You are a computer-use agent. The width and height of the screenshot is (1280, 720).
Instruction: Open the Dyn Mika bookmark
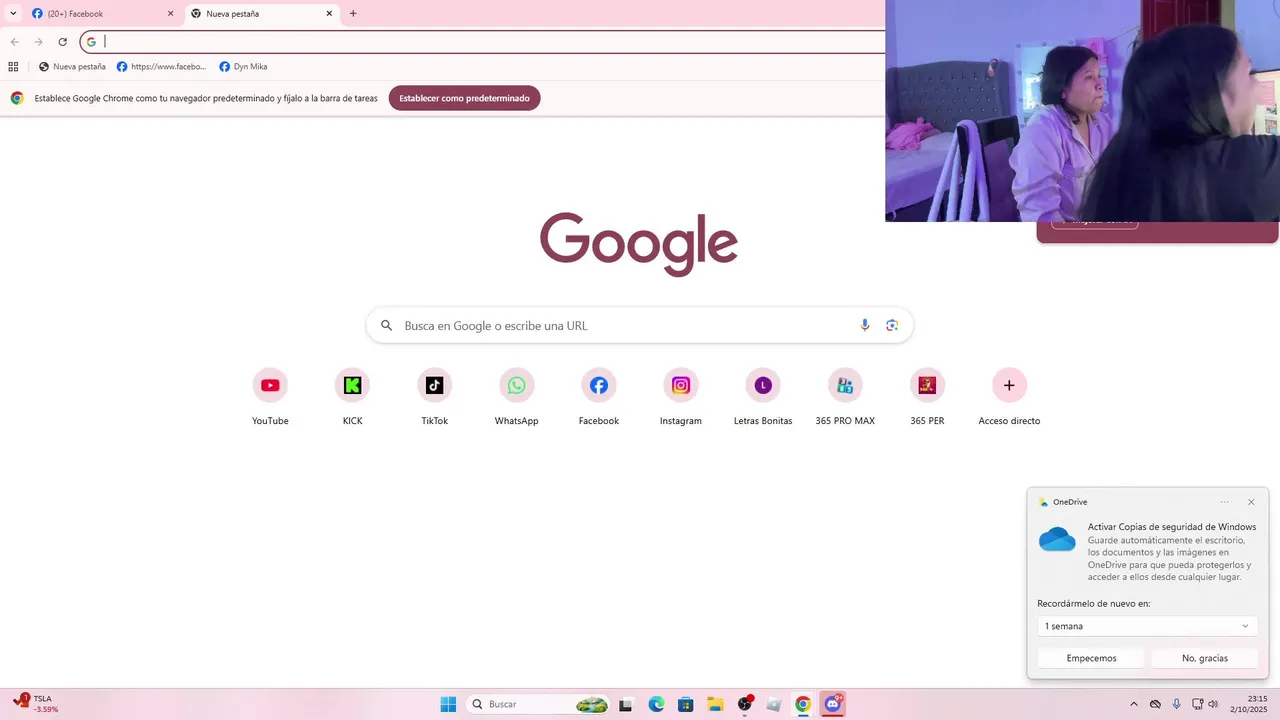[x=243, y=67]
